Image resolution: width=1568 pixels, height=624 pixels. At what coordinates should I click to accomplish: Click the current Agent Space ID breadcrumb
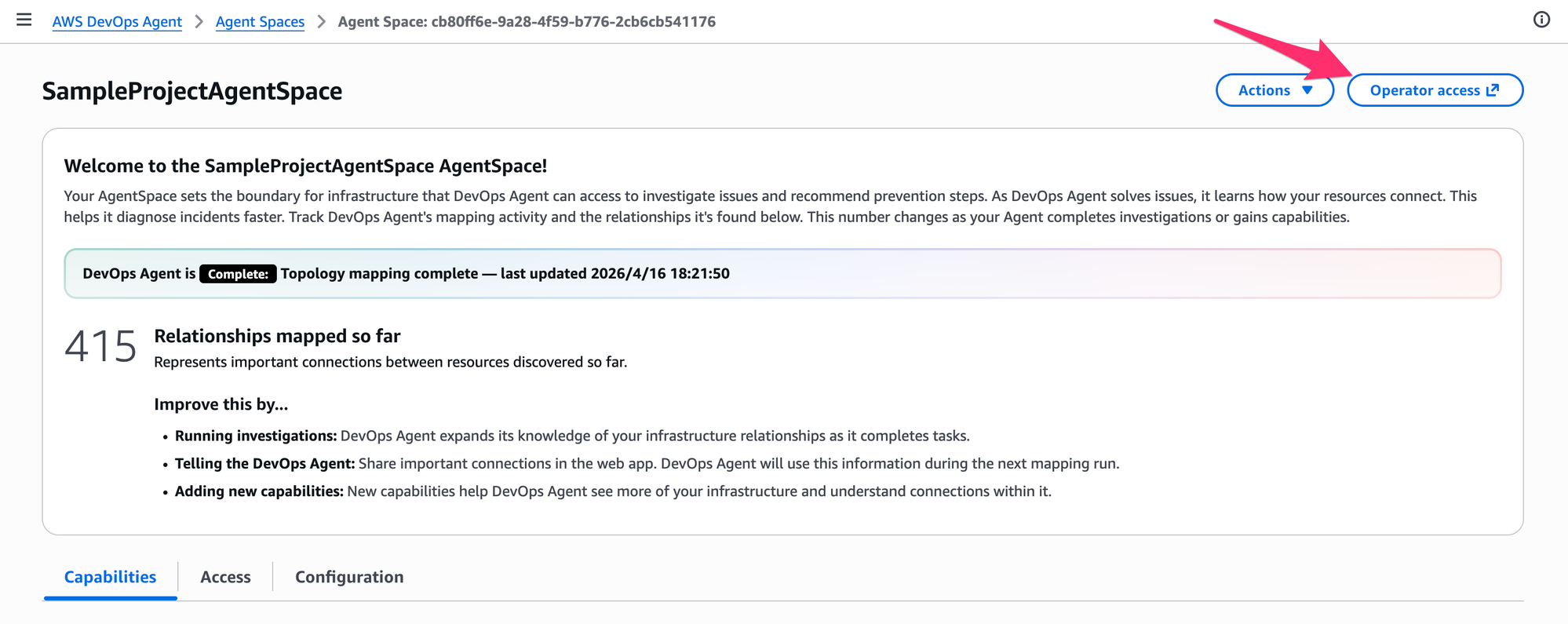pyautogui.click(x=527, y=22)
